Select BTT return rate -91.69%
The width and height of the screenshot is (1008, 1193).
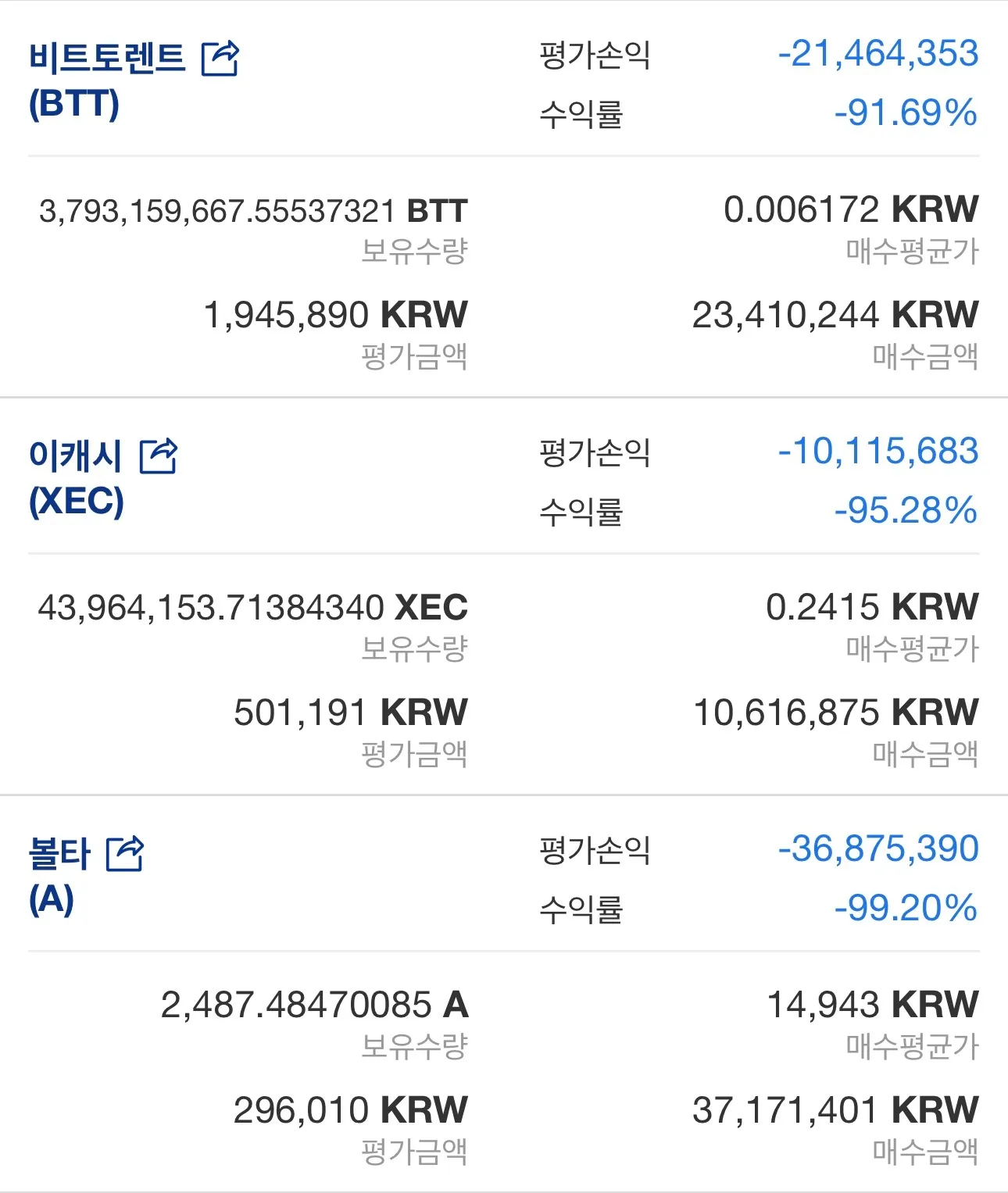(x=905, y=113)
